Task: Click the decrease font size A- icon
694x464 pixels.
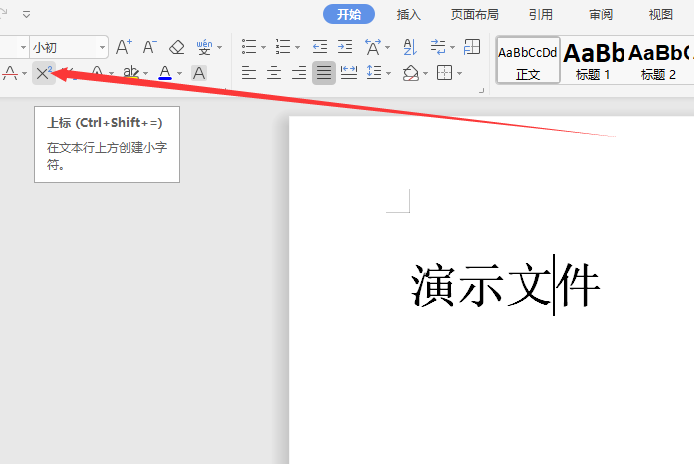Action: click(150, 47)
